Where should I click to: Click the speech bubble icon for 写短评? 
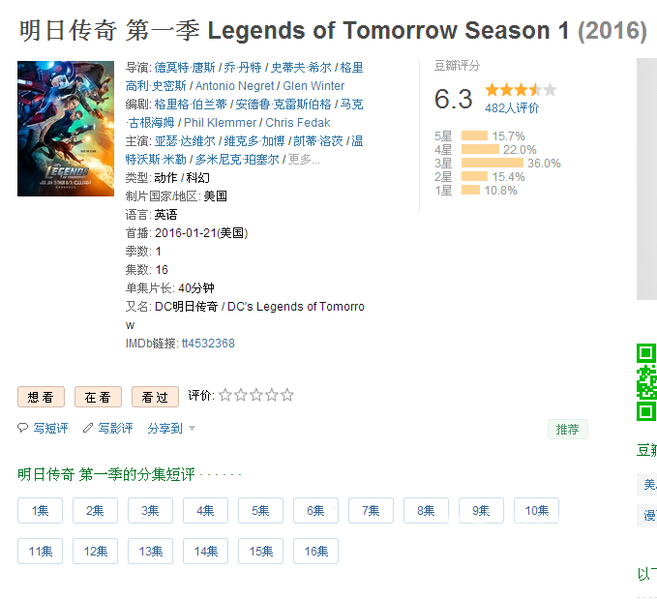[x=22, y=428]
